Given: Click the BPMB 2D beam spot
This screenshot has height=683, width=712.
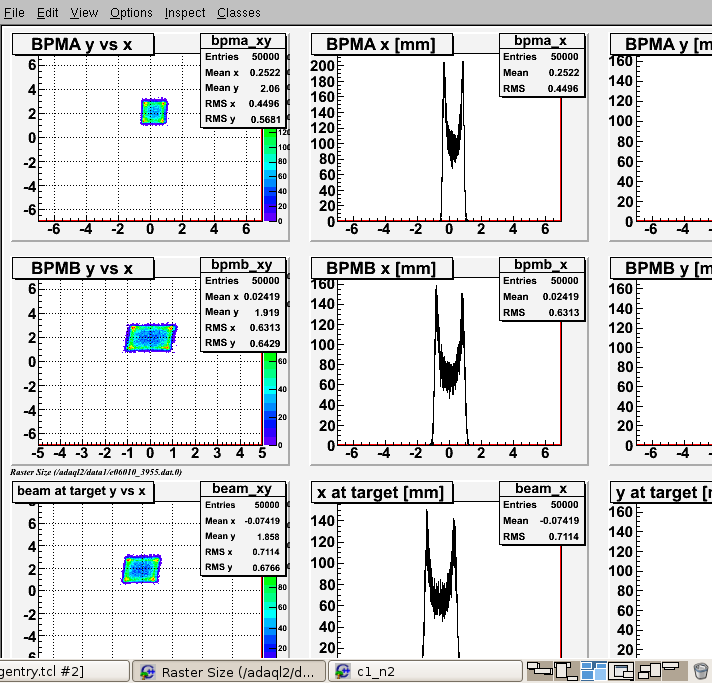Looking at the screenshot, I should pyautogui.click(x=150, y=337).
